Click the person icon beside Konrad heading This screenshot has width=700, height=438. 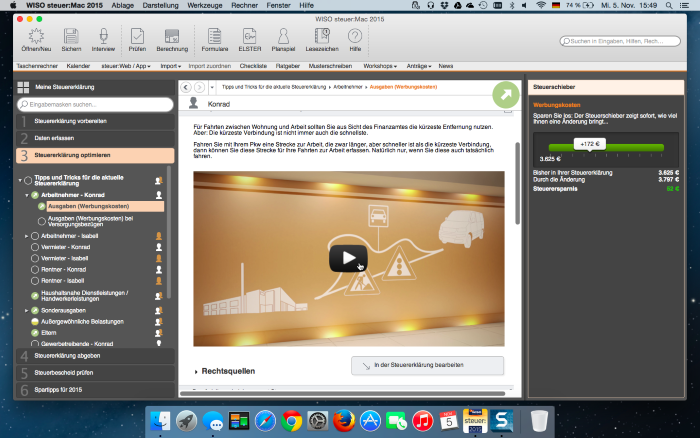(x=193, y=103)
